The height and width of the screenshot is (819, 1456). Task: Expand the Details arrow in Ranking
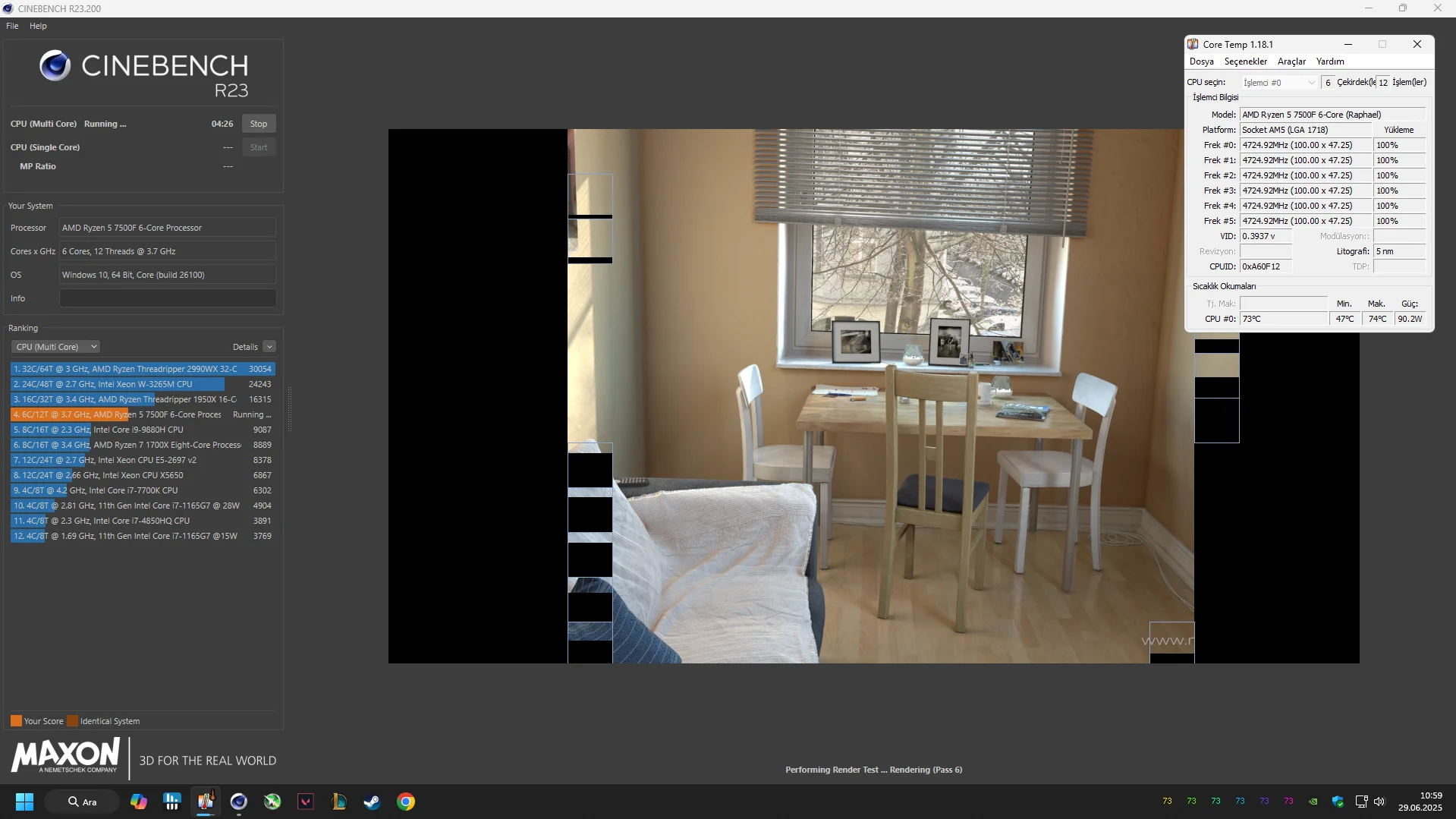pyautogui.click(x=269, y=347)
